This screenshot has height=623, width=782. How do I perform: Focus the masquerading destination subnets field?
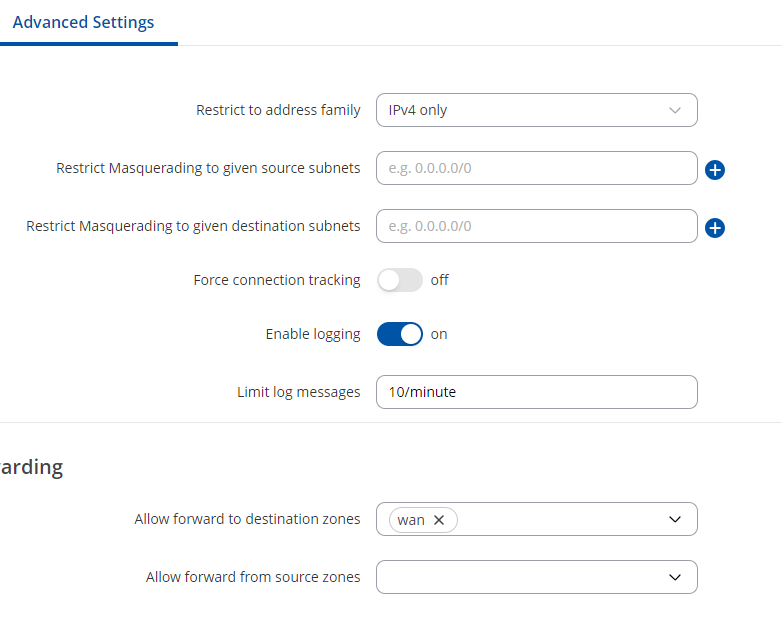pyautogui.click(x=537, y=226)
